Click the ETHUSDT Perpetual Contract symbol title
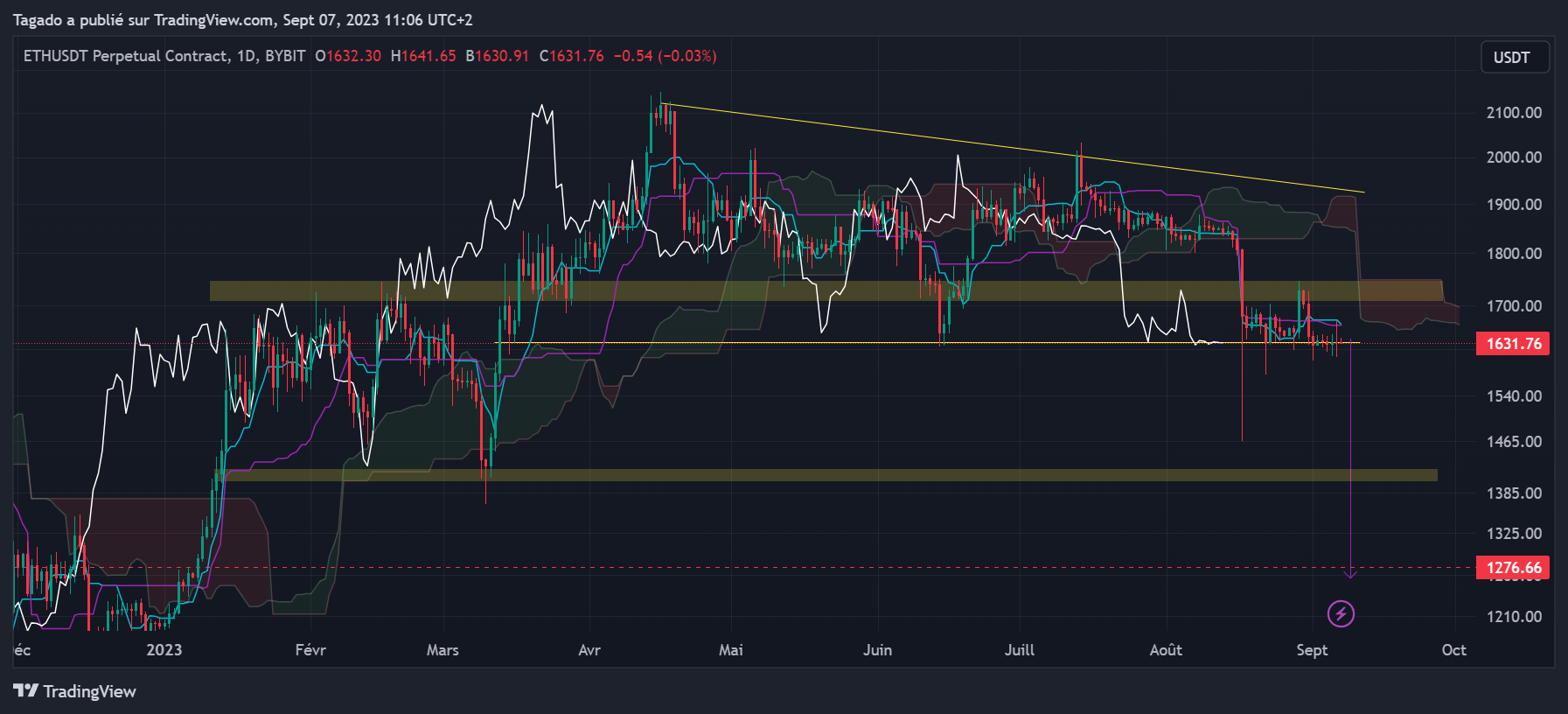The height and width of the screenshot is (714, 1568). pos(164,56)
